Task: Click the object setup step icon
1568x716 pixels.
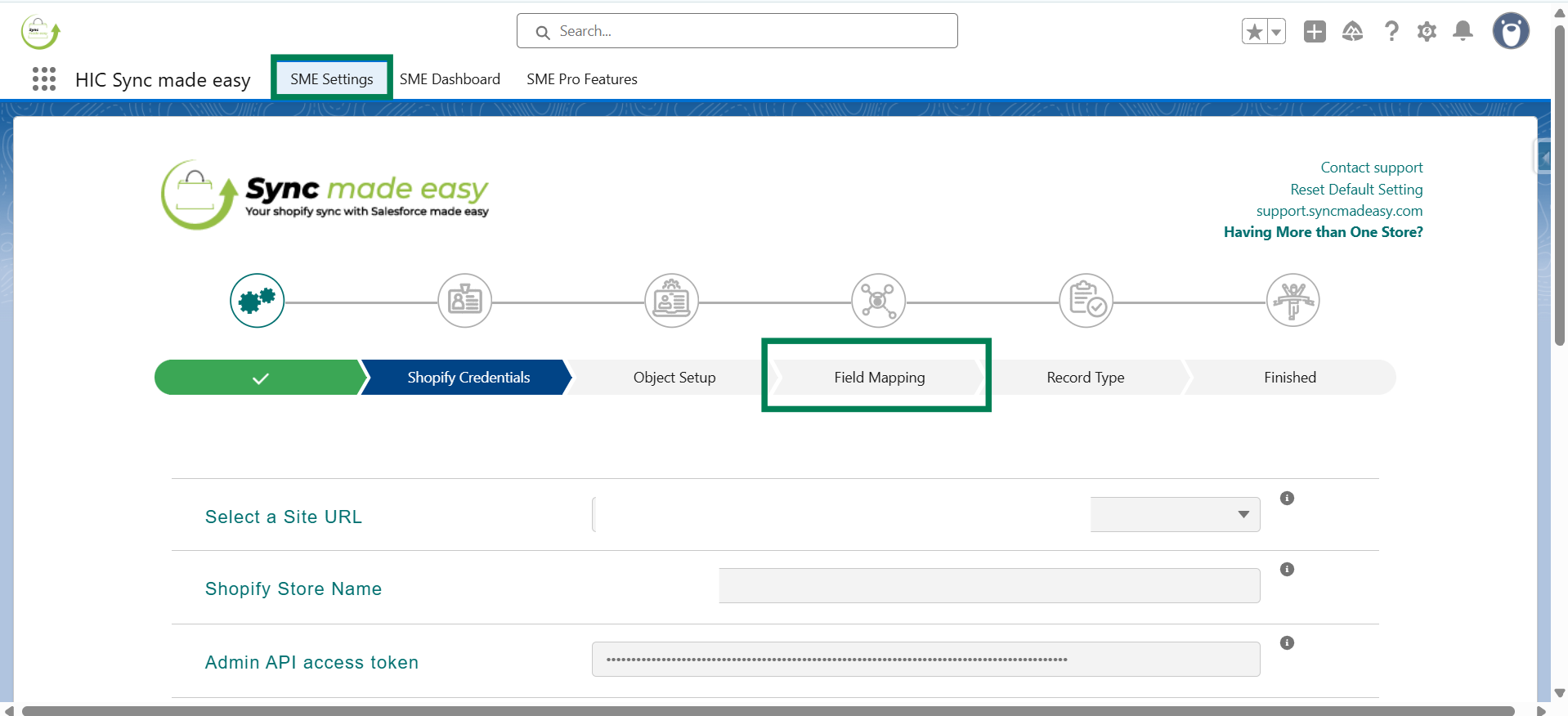Action: [672, 301]
